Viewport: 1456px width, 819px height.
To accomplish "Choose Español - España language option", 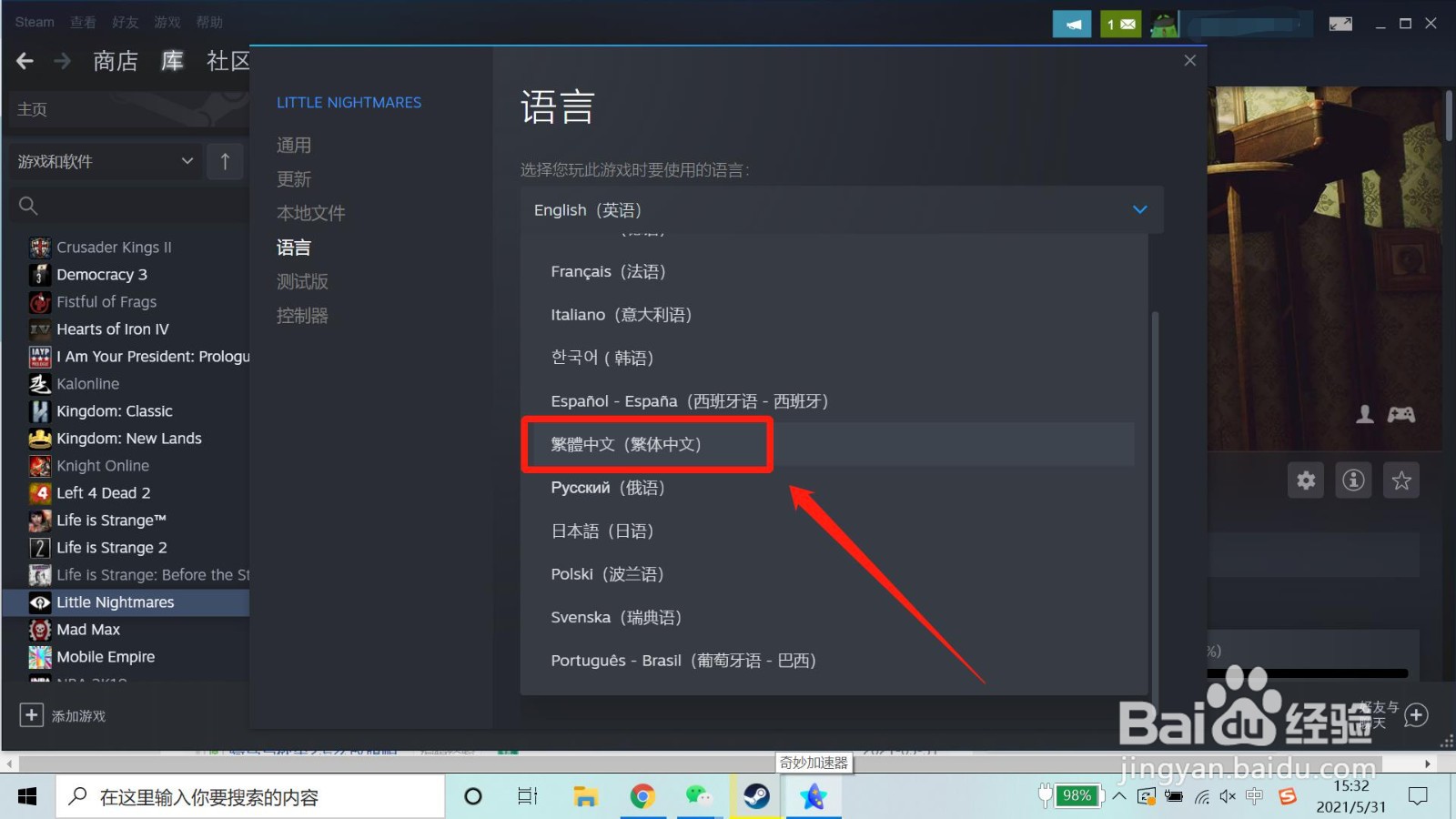I will click(689, 401).
